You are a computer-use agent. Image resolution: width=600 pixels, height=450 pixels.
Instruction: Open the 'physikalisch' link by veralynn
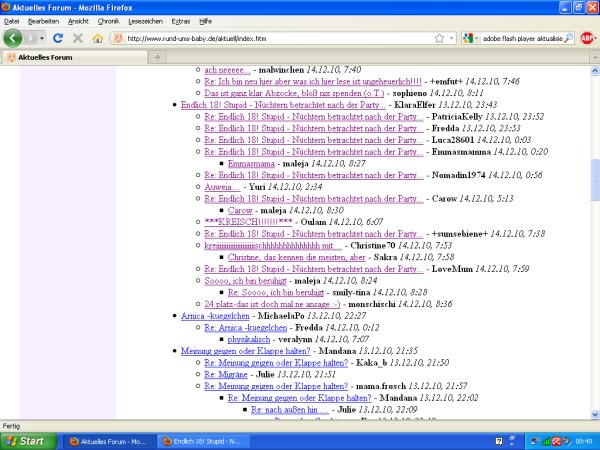click(x=249, y=339)
